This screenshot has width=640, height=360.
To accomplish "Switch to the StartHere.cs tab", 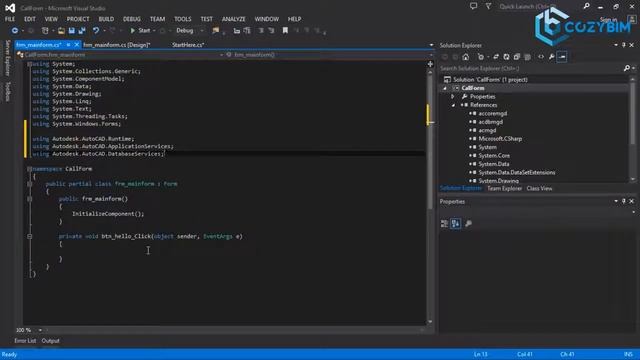I will tap(188, 45).
